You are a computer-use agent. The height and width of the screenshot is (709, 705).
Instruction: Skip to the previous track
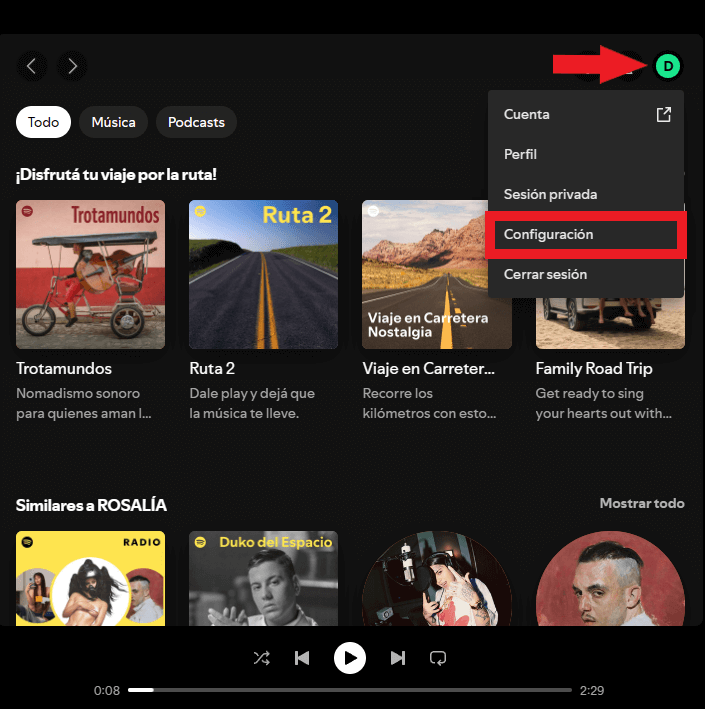click(x=302, y=658)
